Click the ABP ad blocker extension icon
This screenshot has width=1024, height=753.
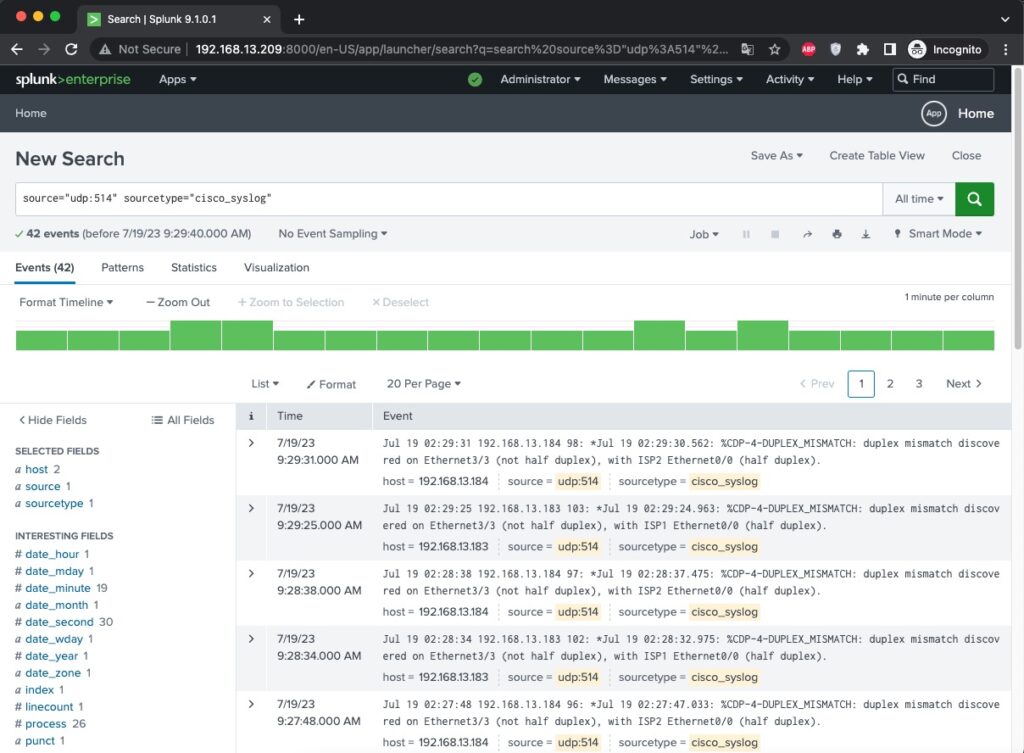pyautogui.click(x=808, y=50)
